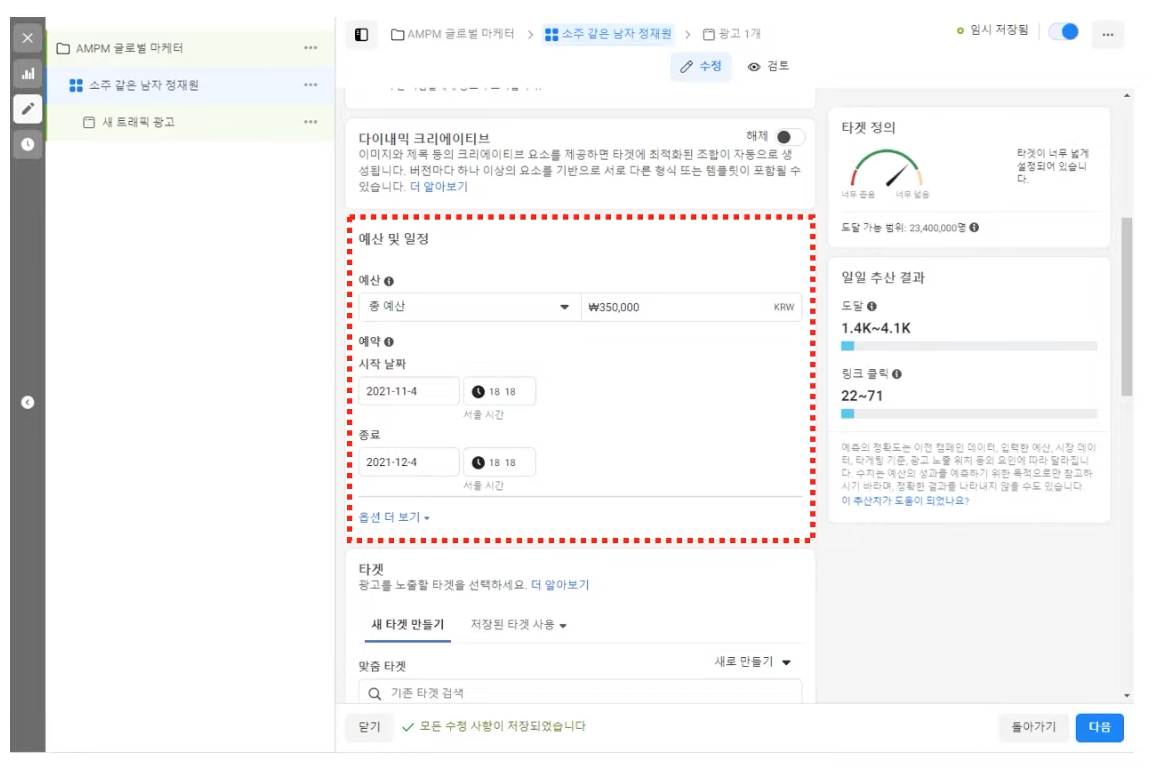
Task: Click the blue 다음 button
Action: [x=1099, y=727]
